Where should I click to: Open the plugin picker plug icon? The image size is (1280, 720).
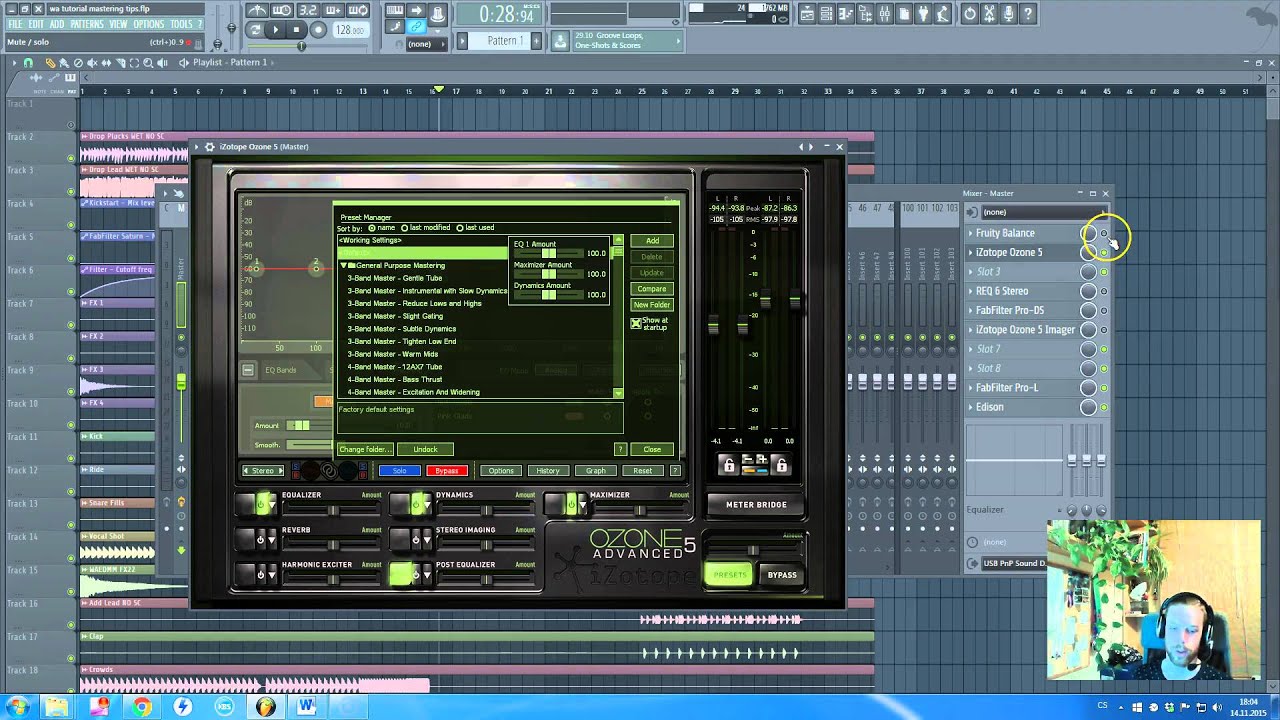tap(923, 14)
